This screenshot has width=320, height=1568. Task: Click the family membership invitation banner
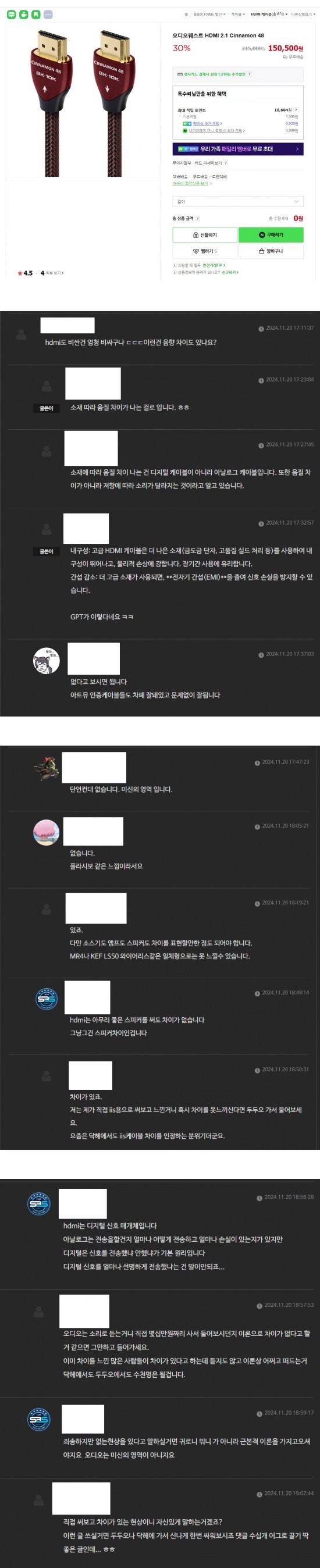pos(238,149)
